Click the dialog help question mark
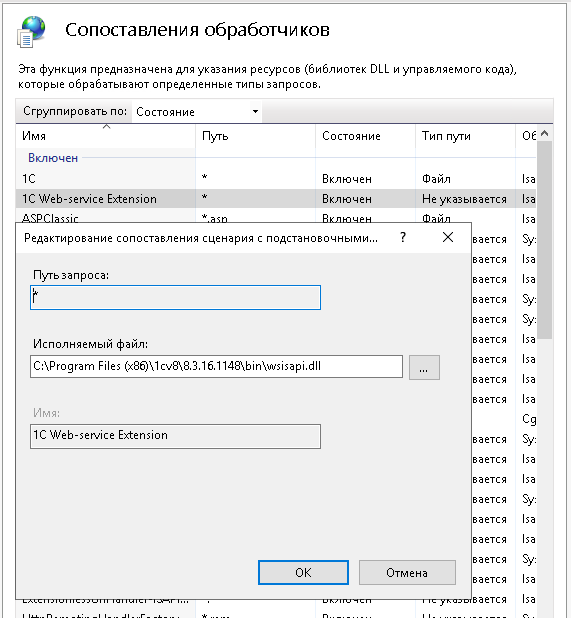Screen dimensions: 571x618 click(x=403, y=237)
